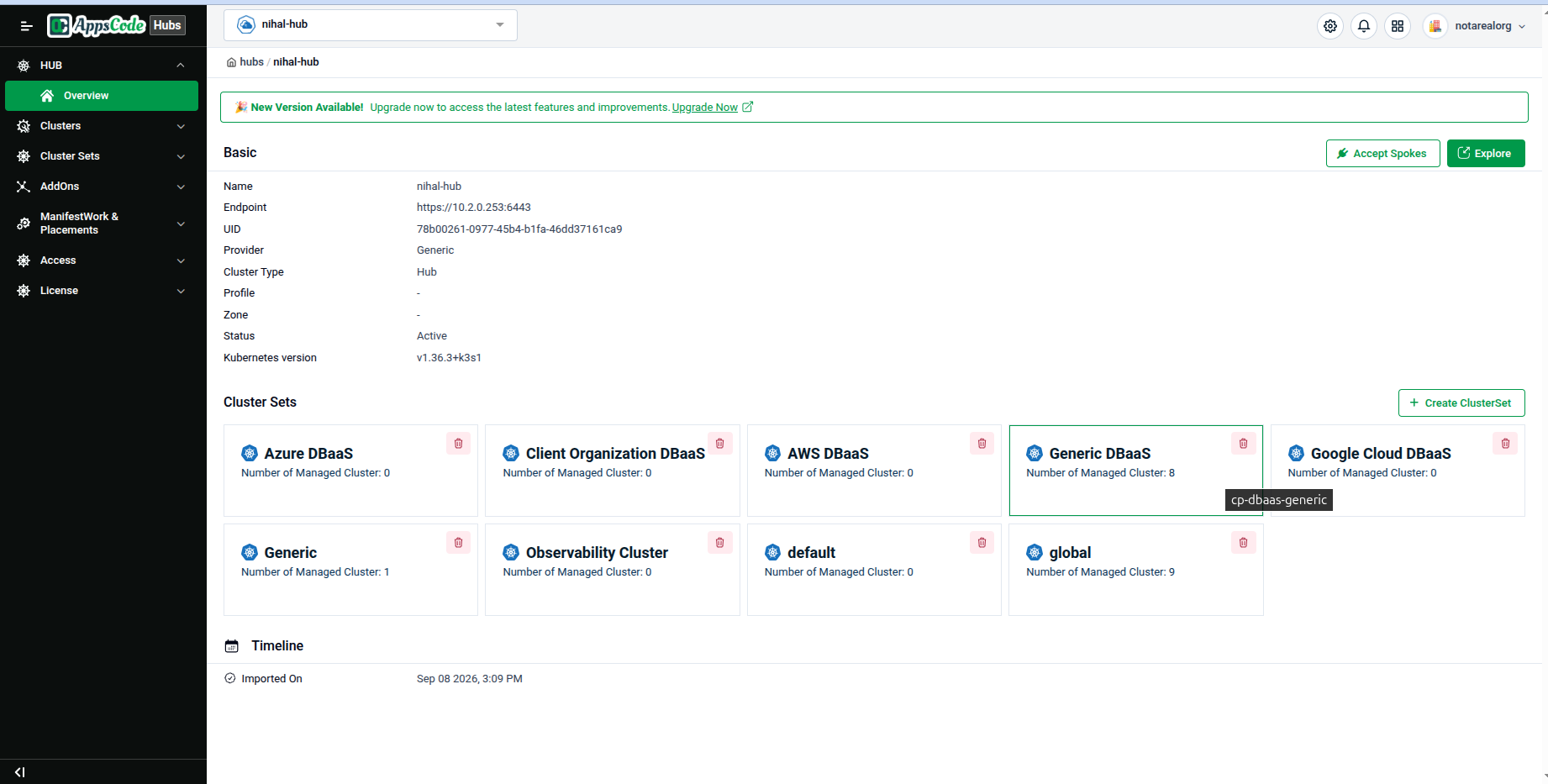This screenshot has width=1548, height=784.
Task: Delete the Generic cluster set
Action: pyautogui.click(x=458, y=543)
